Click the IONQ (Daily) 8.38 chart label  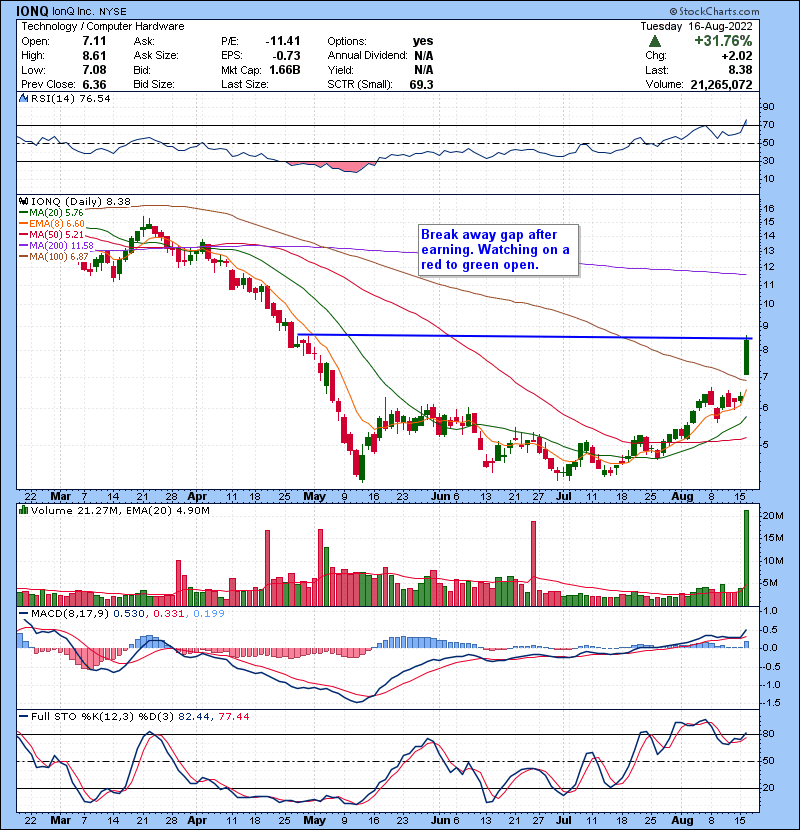[81, 201]
